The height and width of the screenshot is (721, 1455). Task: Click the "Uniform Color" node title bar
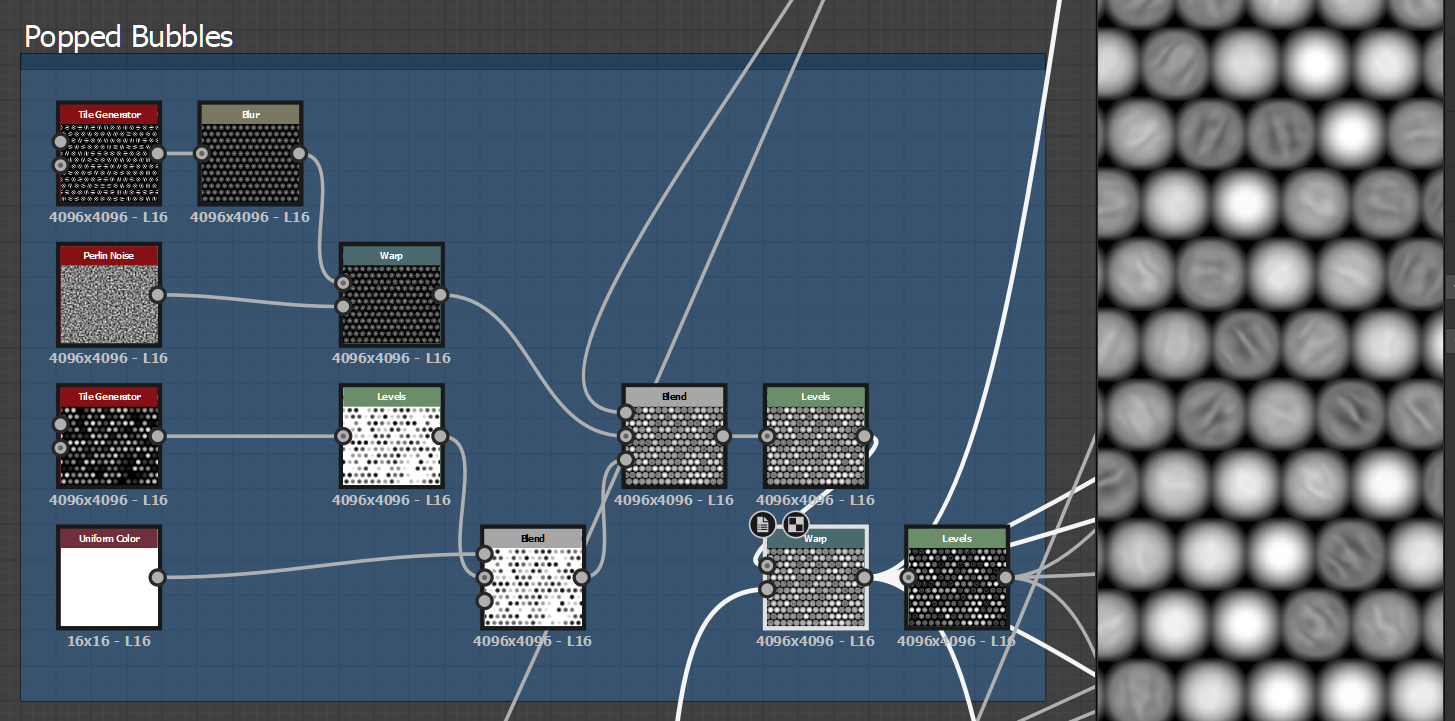pyautogui.click(x=108, y=538)
